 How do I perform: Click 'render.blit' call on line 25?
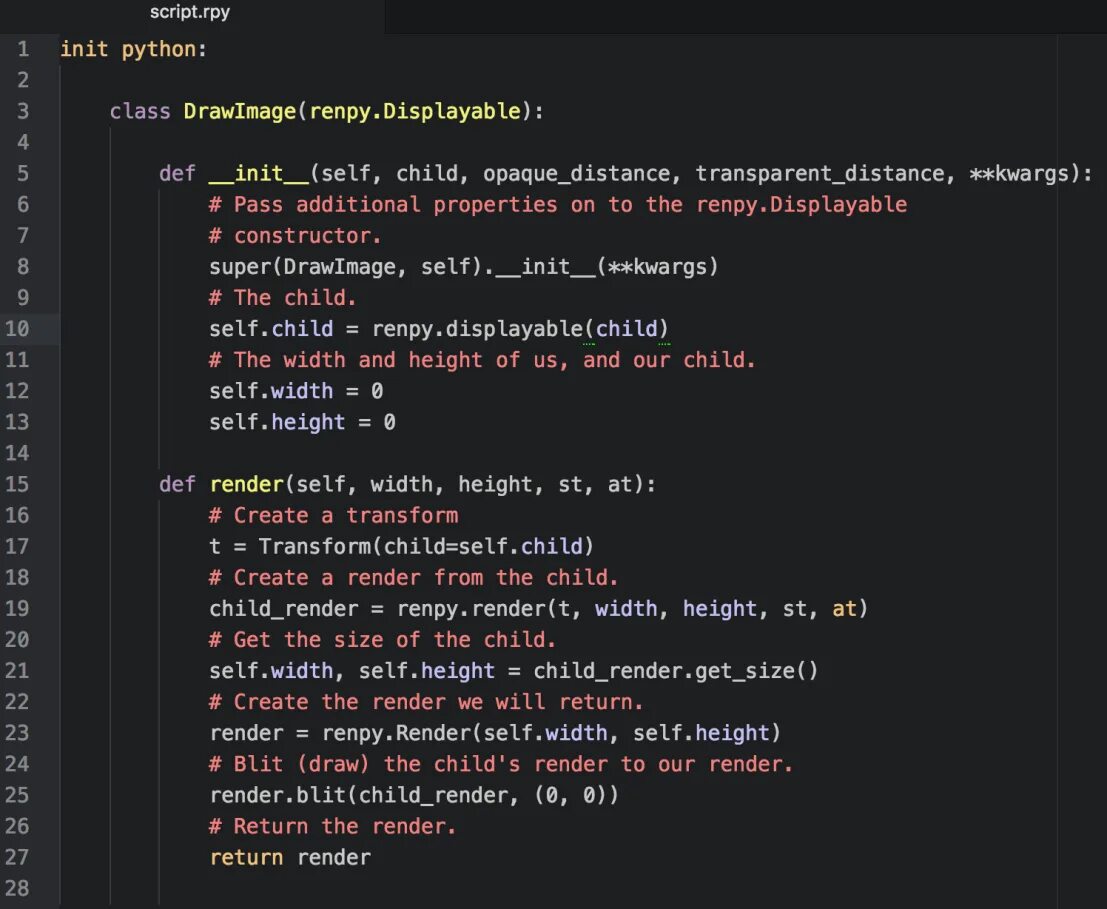tap(277, 795)
